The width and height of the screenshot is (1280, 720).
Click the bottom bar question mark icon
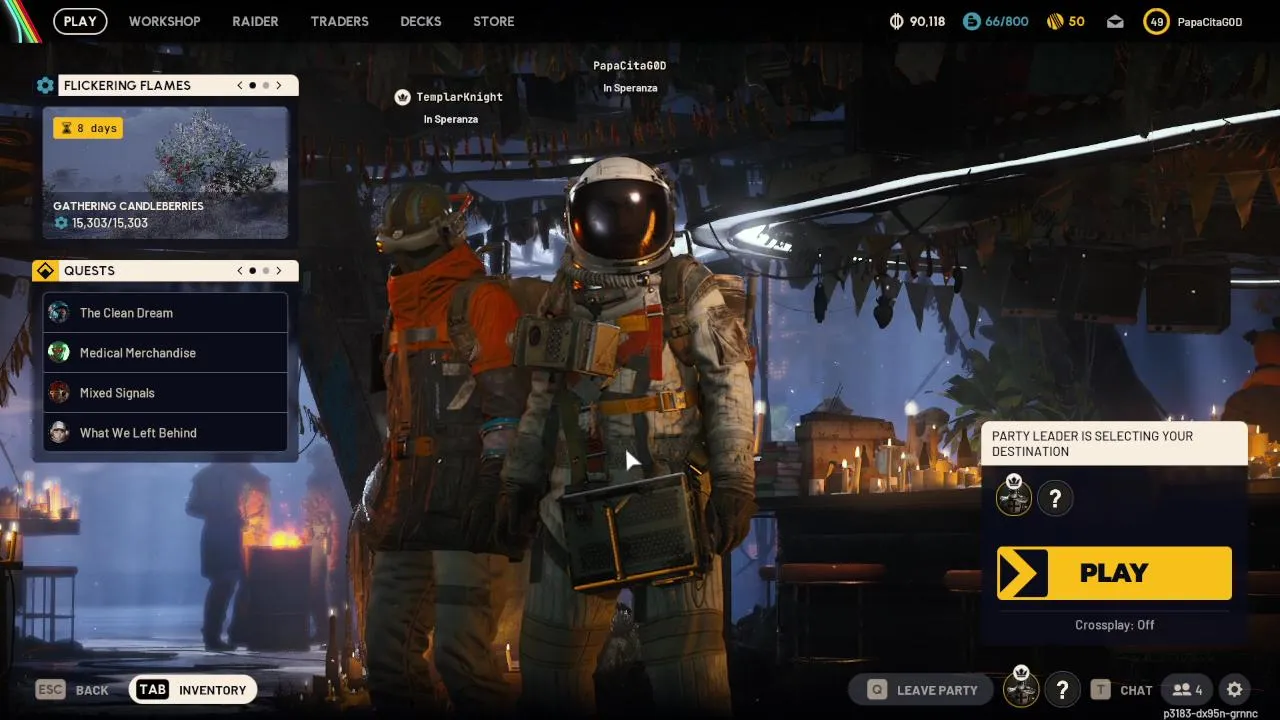tap(1062, 690)
